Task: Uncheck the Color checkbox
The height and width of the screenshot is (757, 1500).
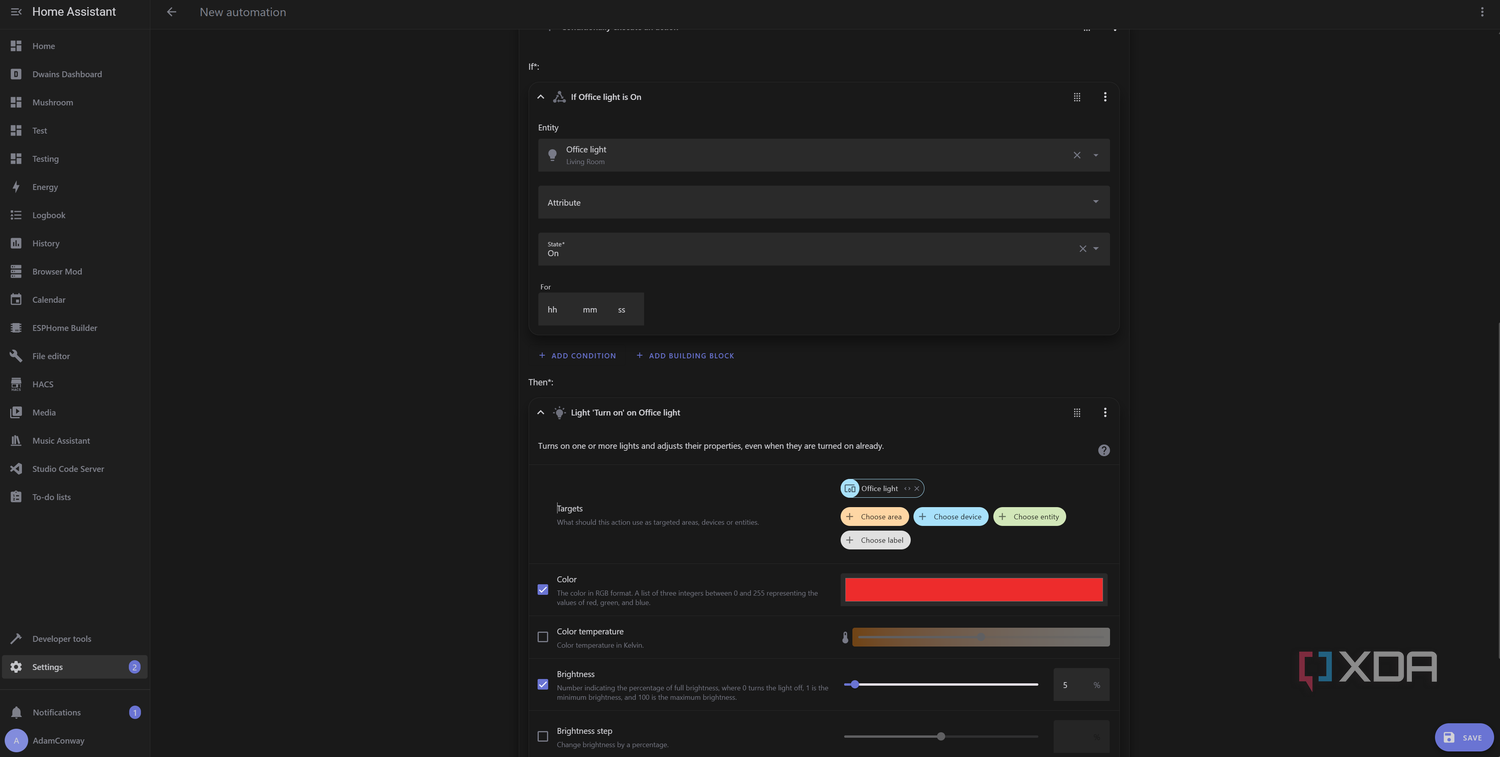Action: (x=543, y=590)
